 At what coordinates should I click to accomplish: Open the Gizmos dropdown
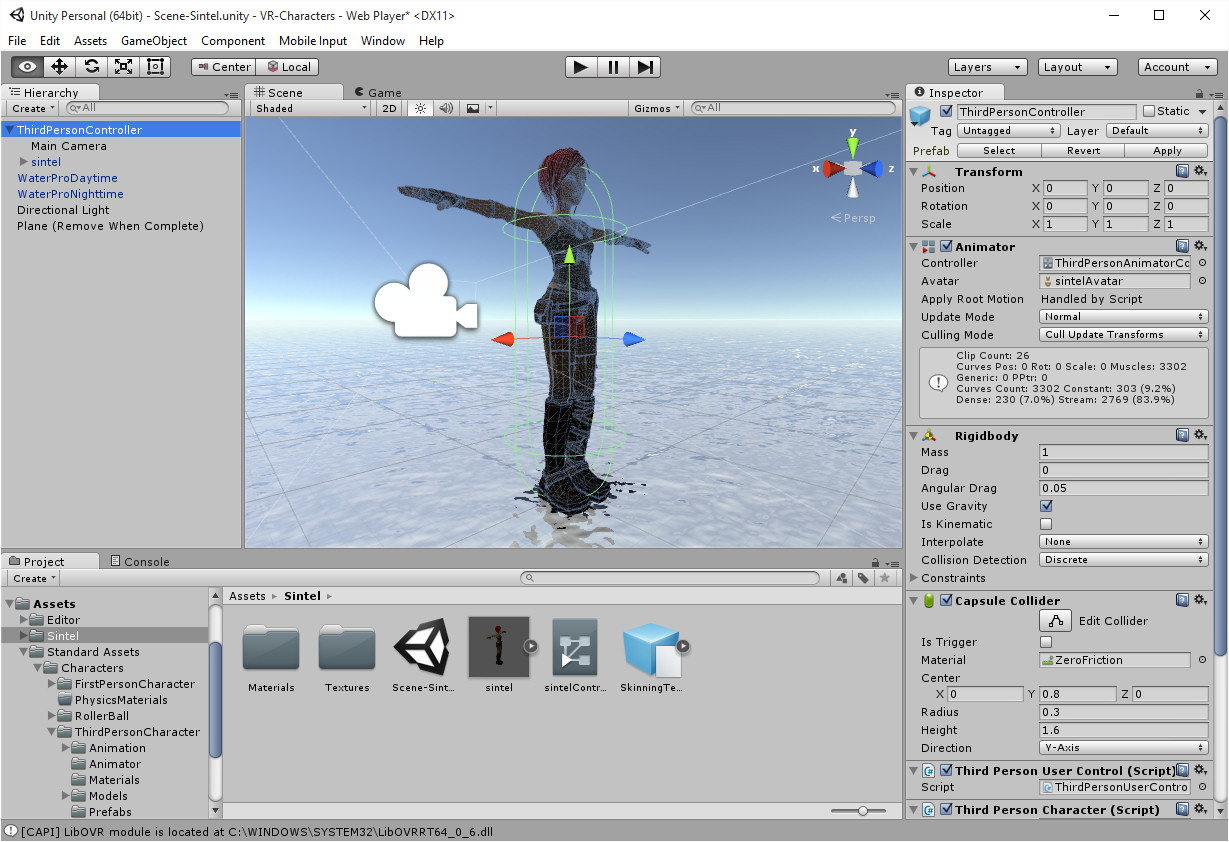click(x=656, y=108)
